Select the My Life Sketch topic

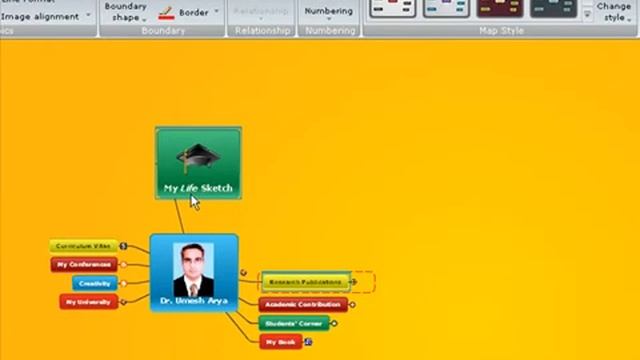pyautogui.click(x=198, y=163)
